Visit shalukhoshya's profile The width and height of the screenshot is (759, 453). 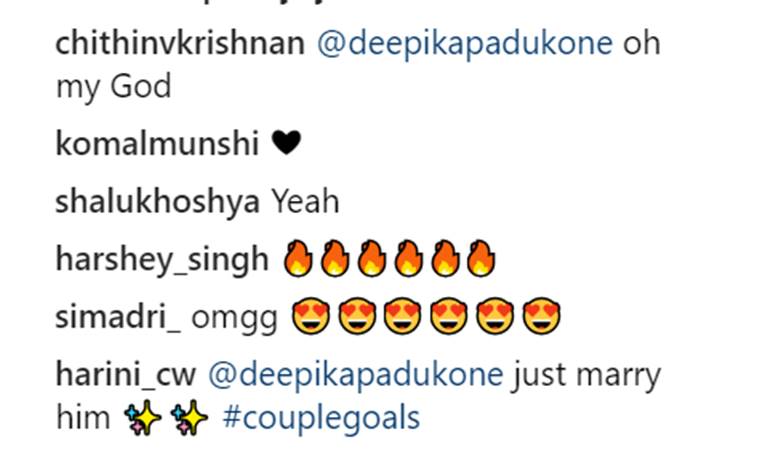click(158, 202)
